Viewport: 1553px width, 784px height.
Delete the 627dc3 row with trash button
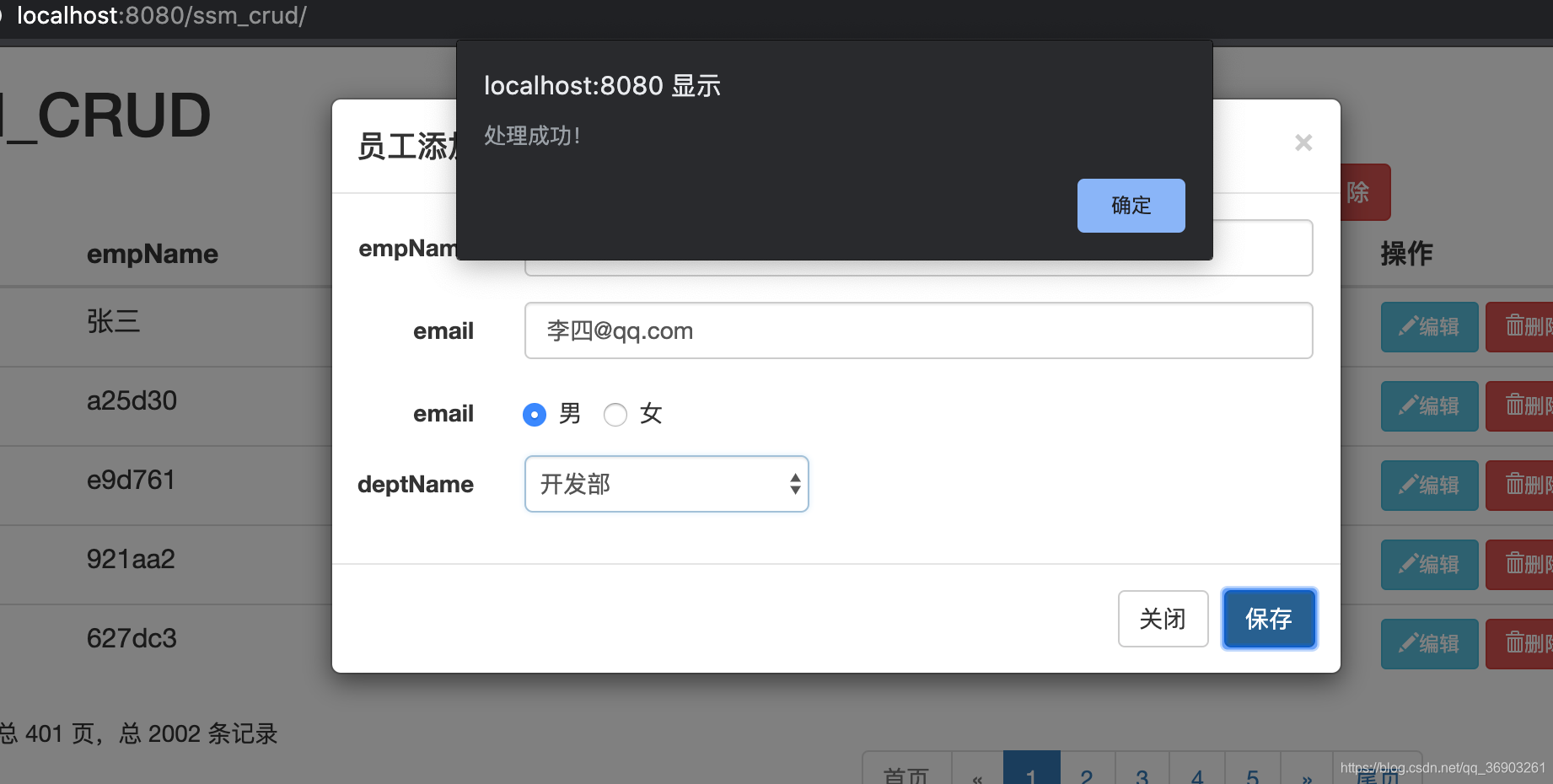click(1519, 644)
